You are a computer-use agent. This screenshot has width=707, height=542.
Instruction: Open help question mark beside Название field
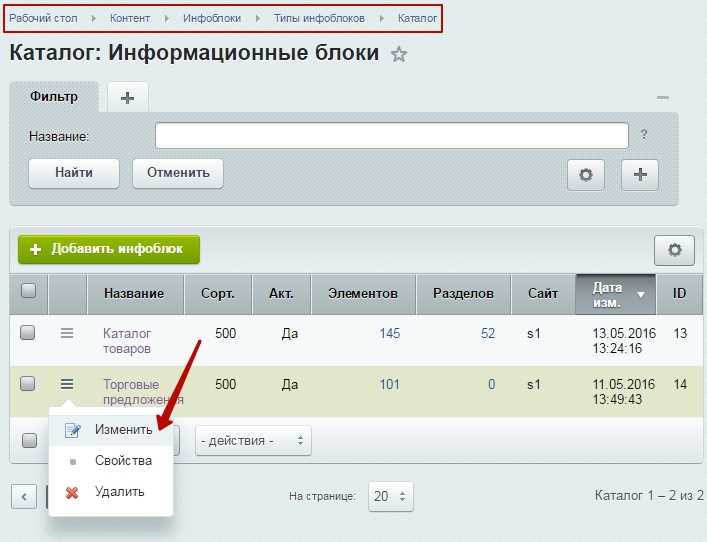tap(644, 134)
